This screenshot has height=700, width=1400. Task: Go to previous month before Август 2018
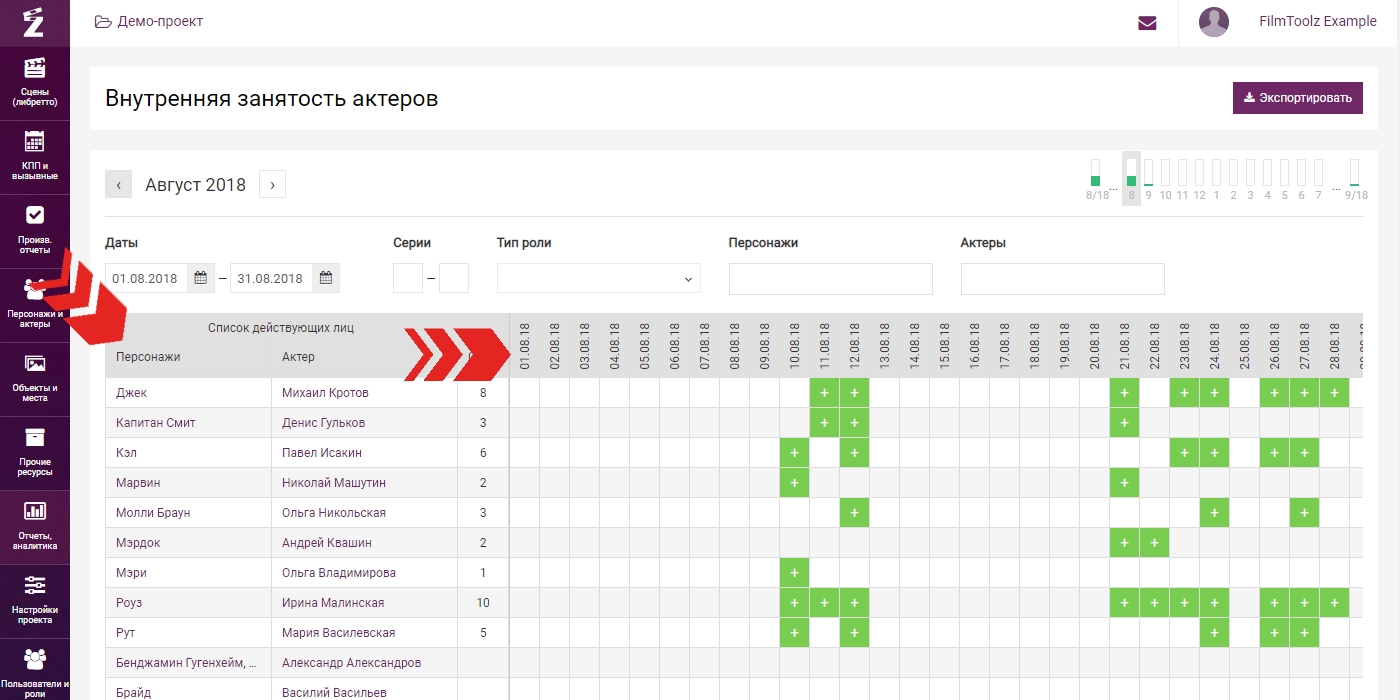118,185
